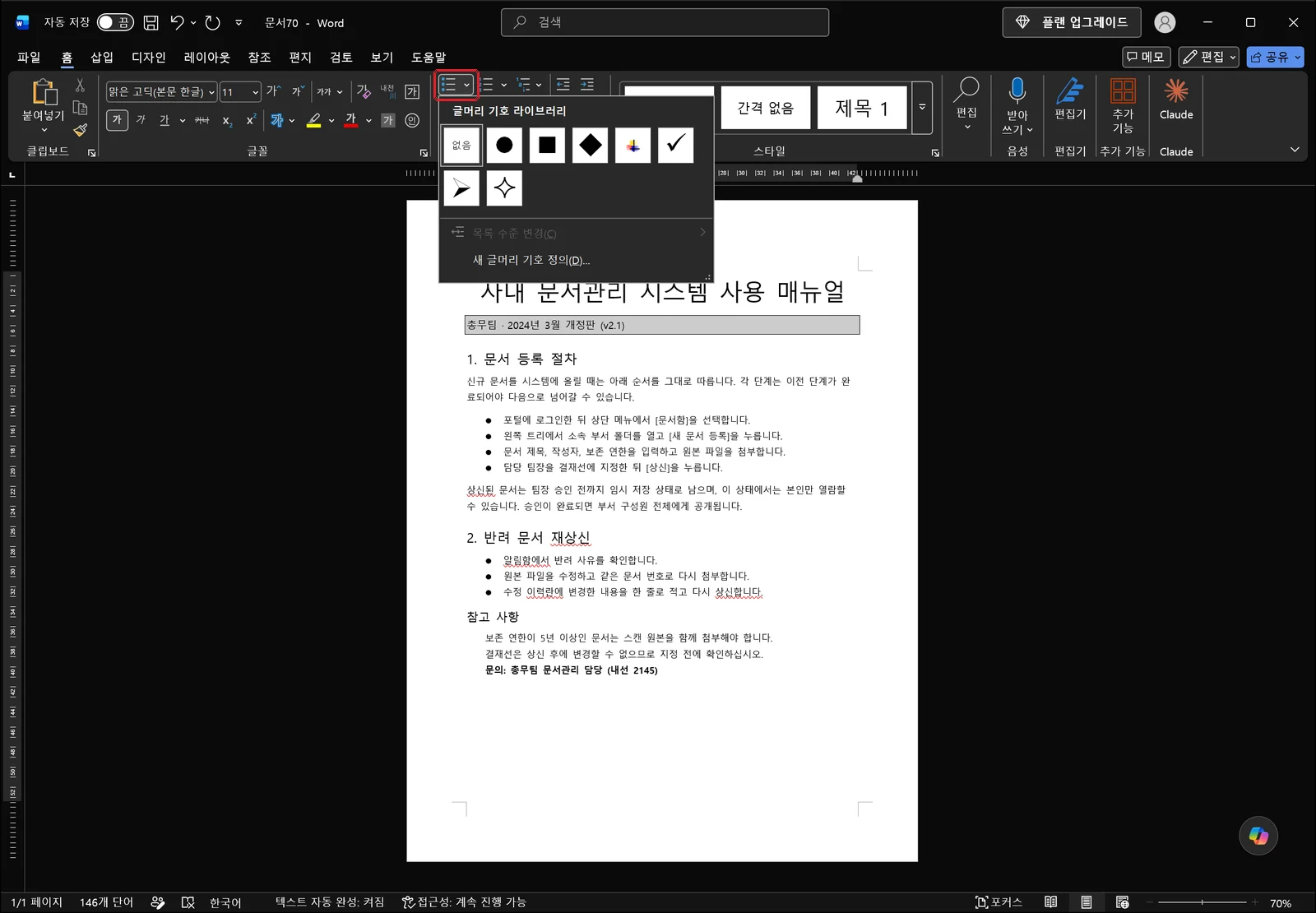Click the red font color button
This screenshot has height=913, width=1316.
click(x=351, y=120)
